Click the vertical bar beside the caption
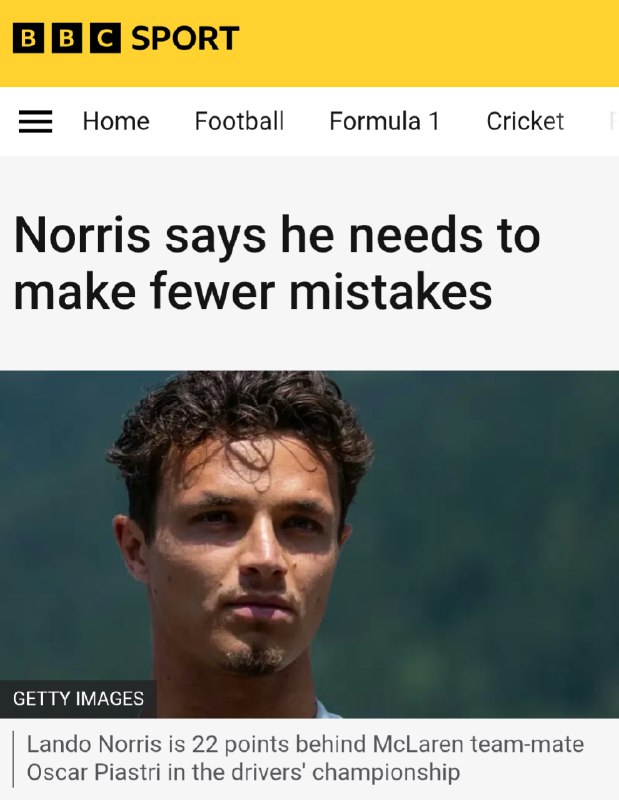 [13, 759]
